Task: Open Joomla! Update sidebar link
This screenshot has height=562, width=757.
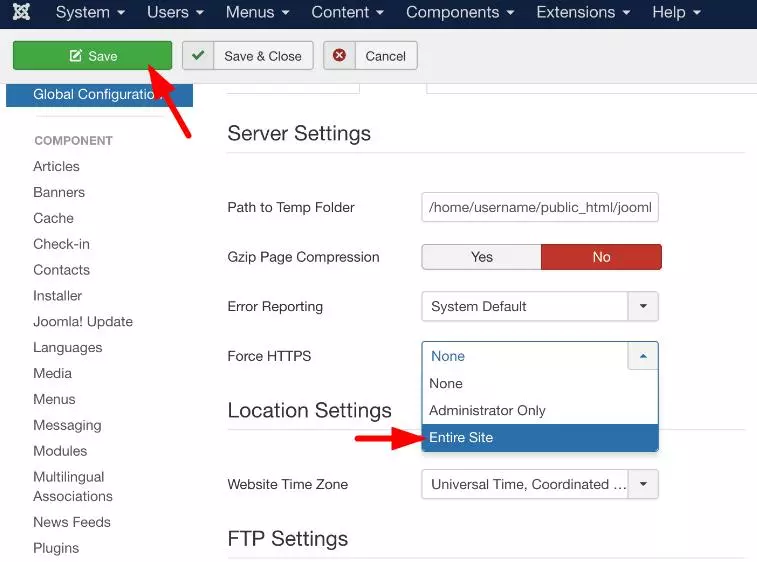Action: (83, 322)
